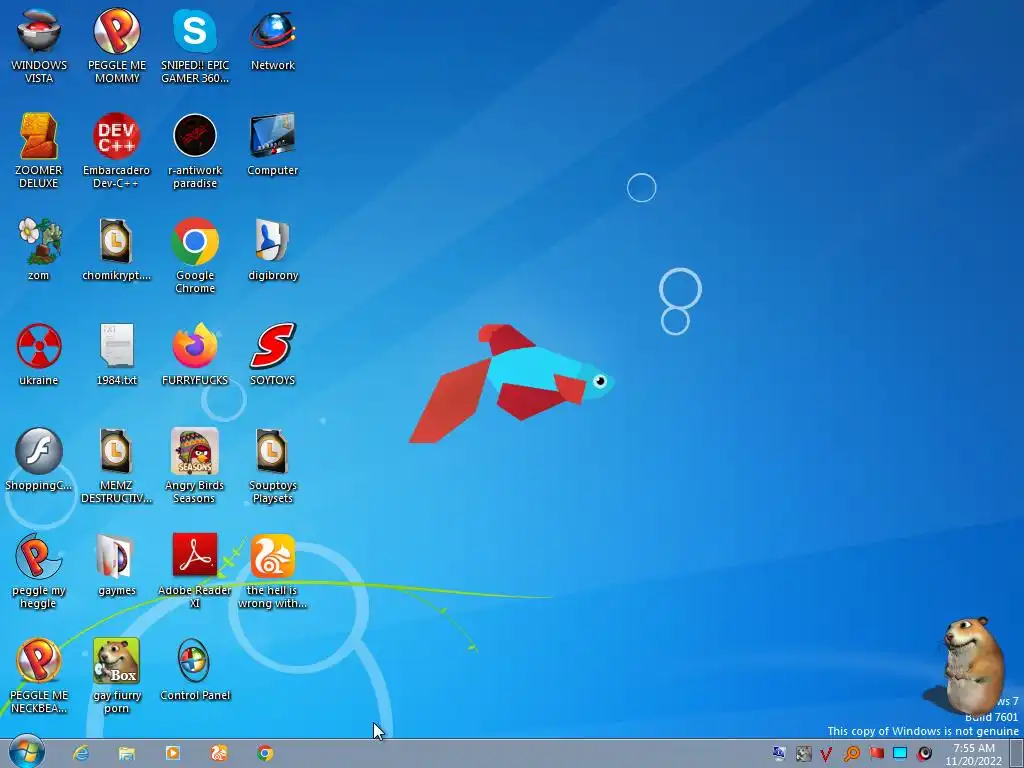Open the WINDOWS VISTA desktop icon
Viewport: 1024px width, 768px height.
pyautogui.click(x=39, y=46)
